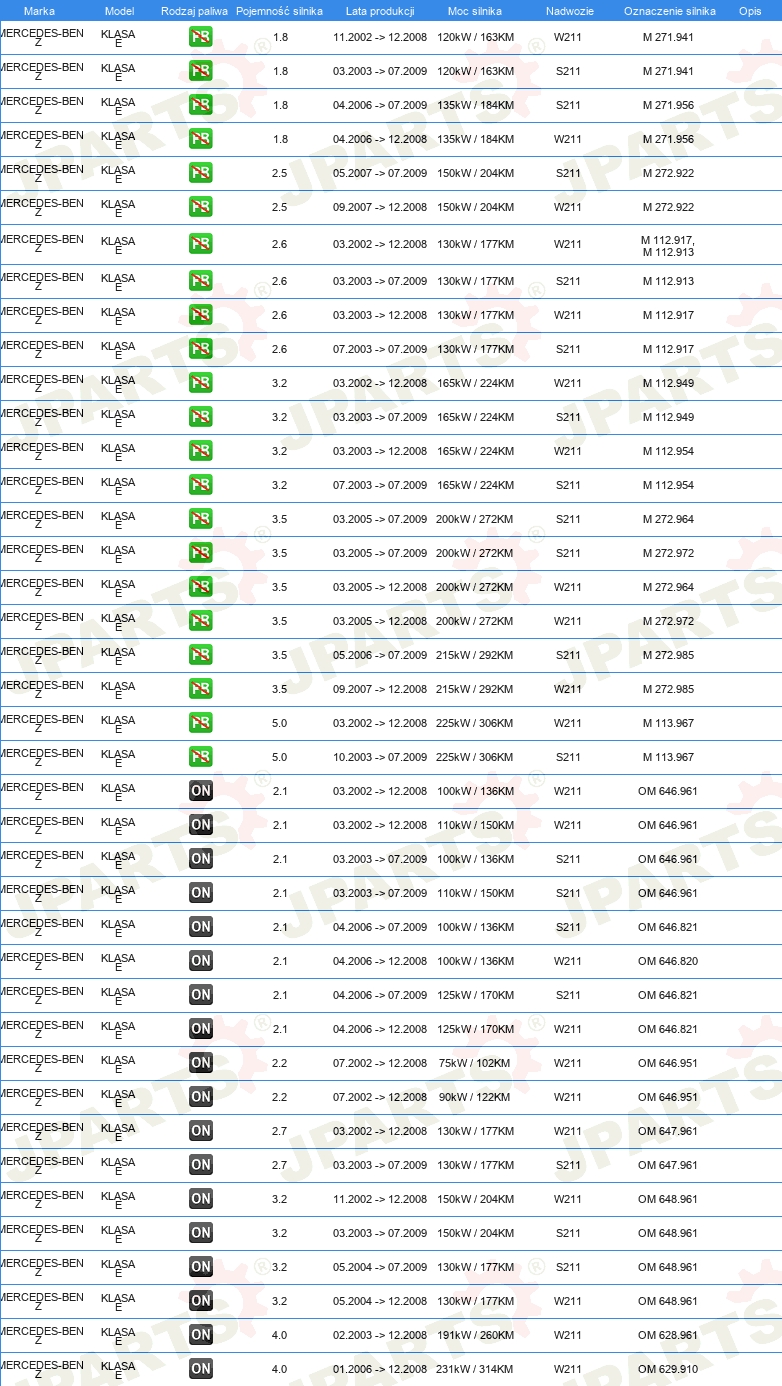This screenshot has width=782, height=1386.
Task: Click the 90kW / 122KM power cell
Action: click(x=475, y=1097)
